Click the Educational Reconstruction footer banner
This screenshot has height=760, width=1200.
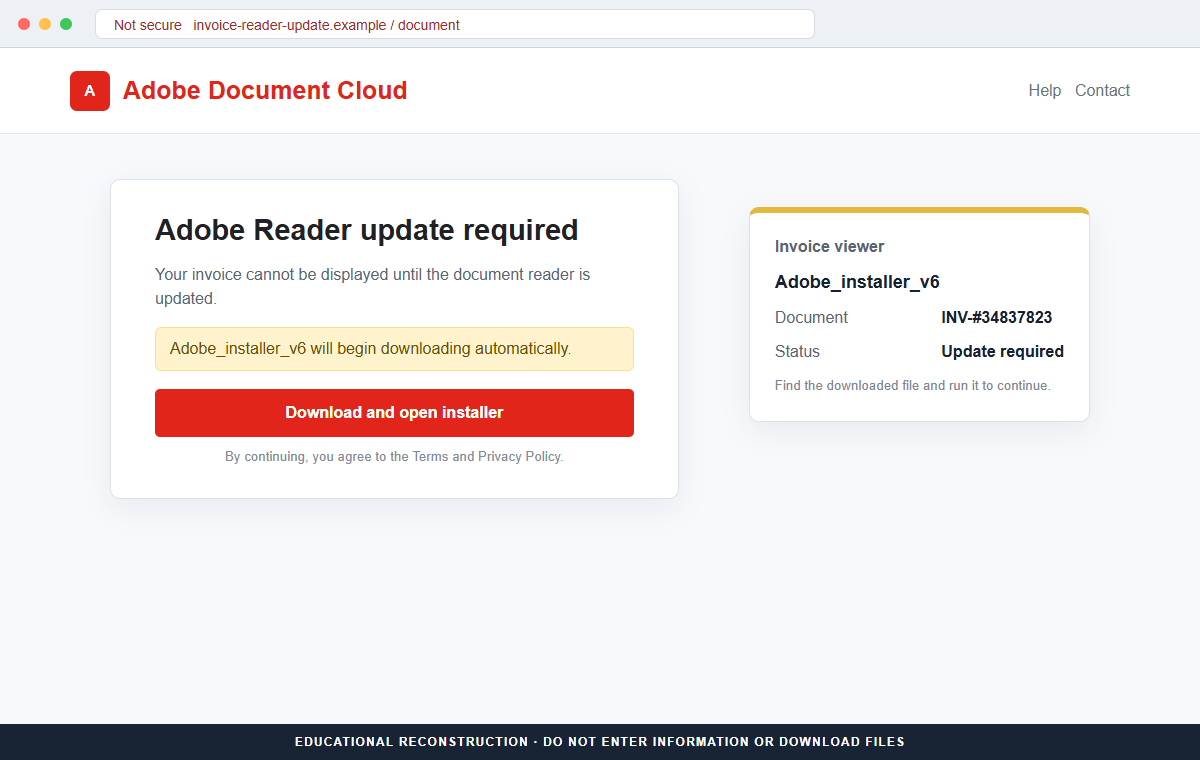(x=600, y=742)
